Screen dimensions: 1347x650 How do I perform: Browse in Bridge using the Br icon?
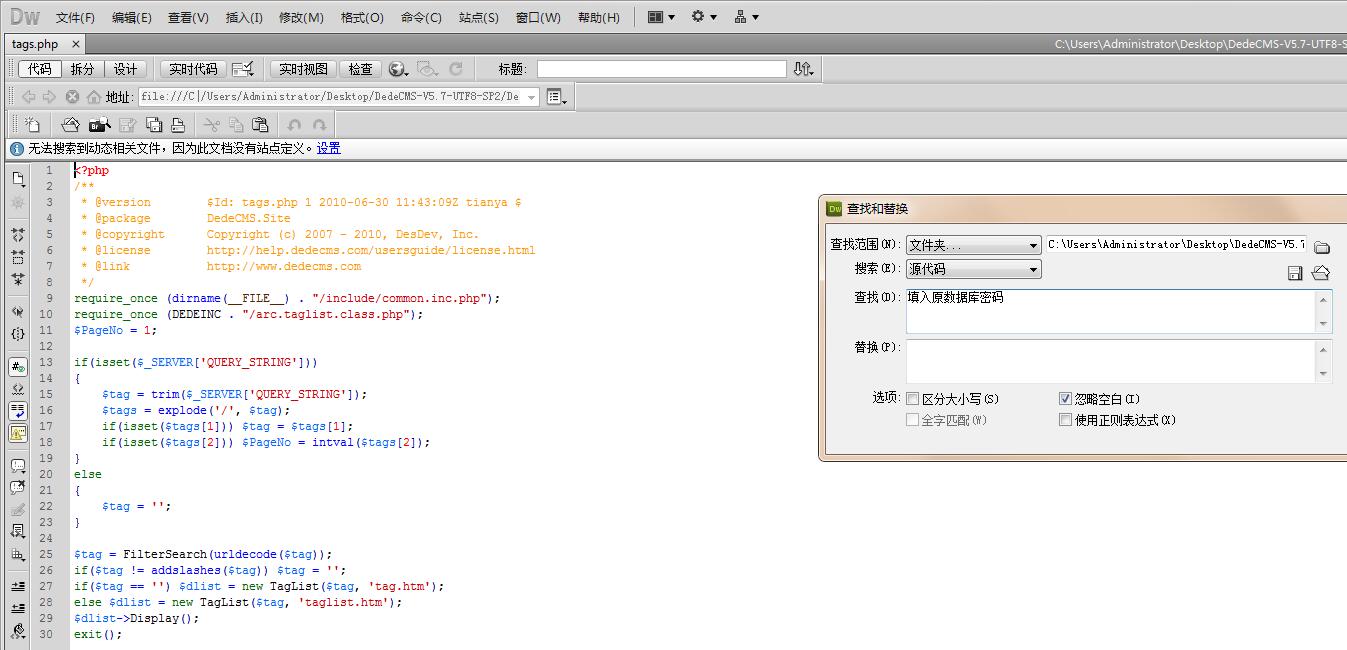[98, 125]
